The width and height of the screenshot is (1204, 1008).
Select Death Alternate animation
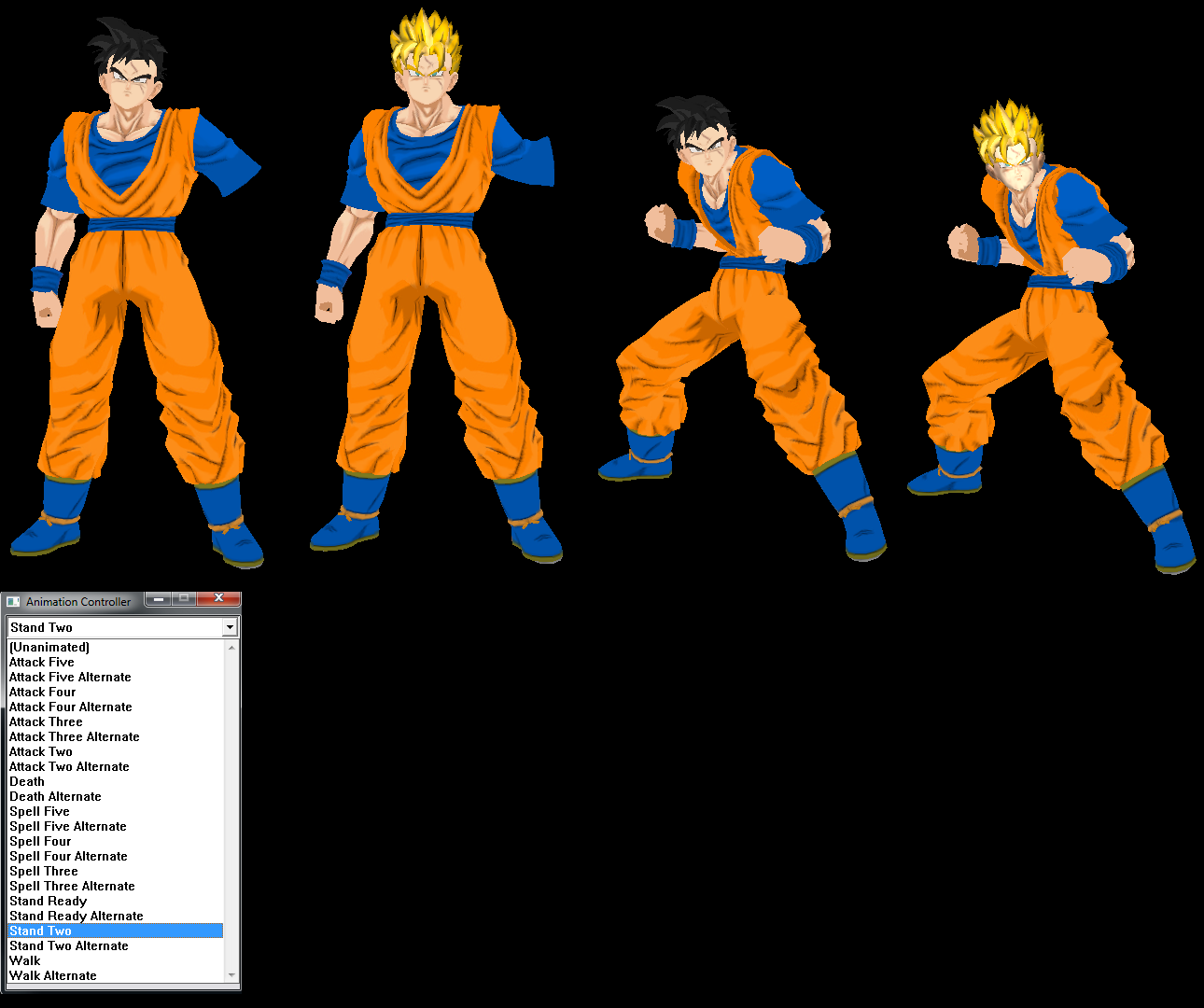coord(116,796)
